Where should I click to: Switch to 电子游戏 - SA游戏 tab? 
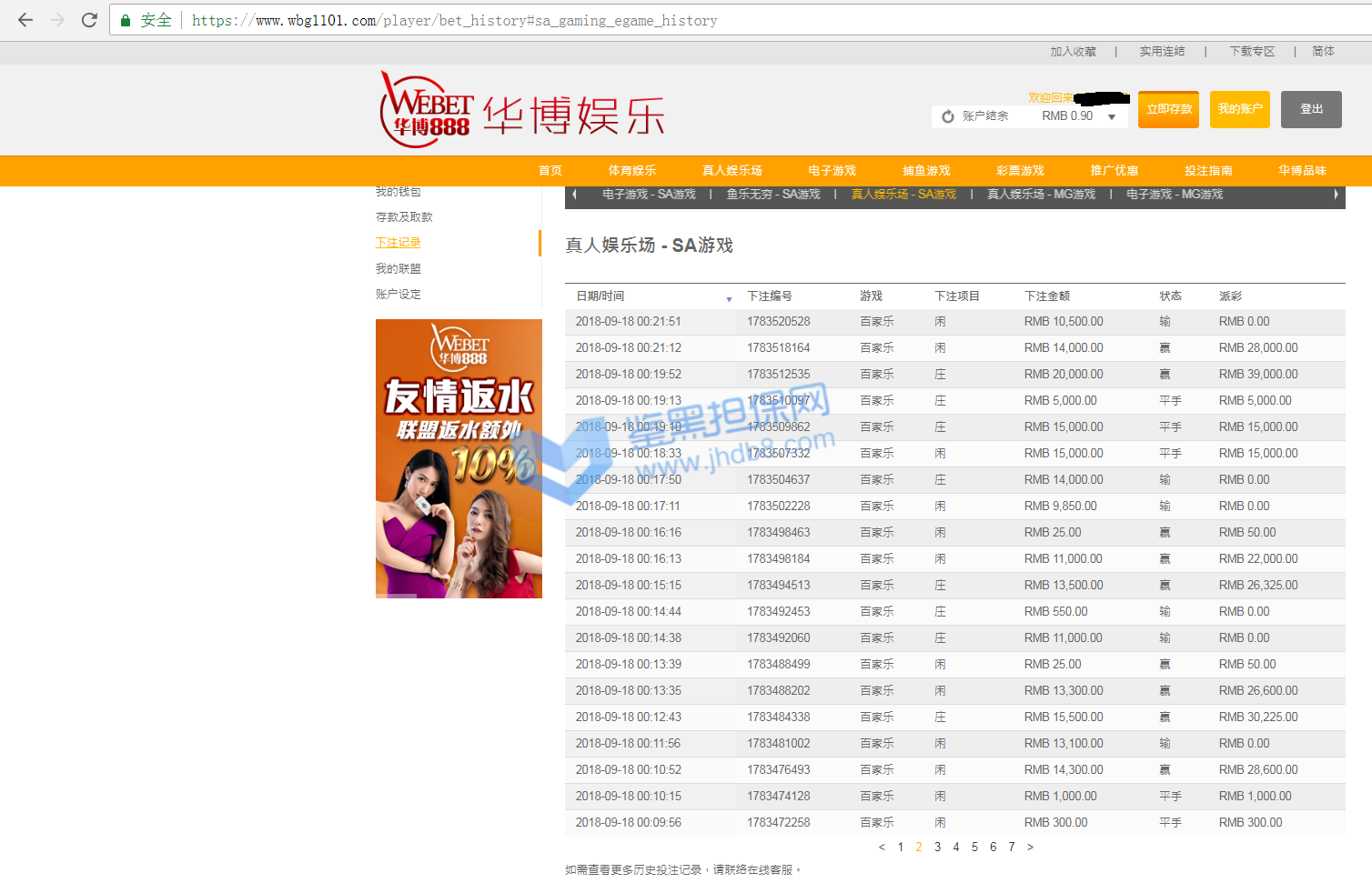[649, 195]
